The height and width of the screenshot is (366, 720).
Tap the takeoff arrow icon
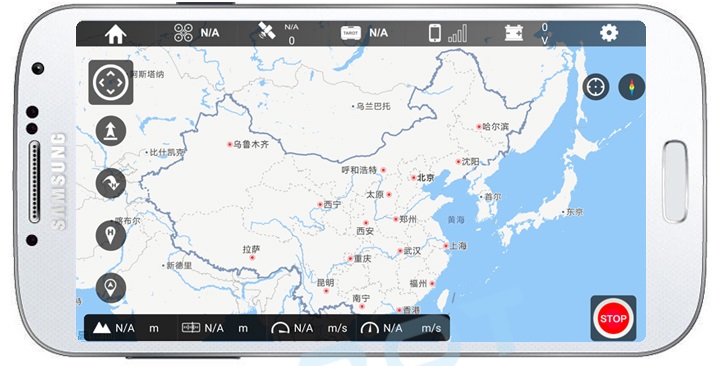pos(111,131)
